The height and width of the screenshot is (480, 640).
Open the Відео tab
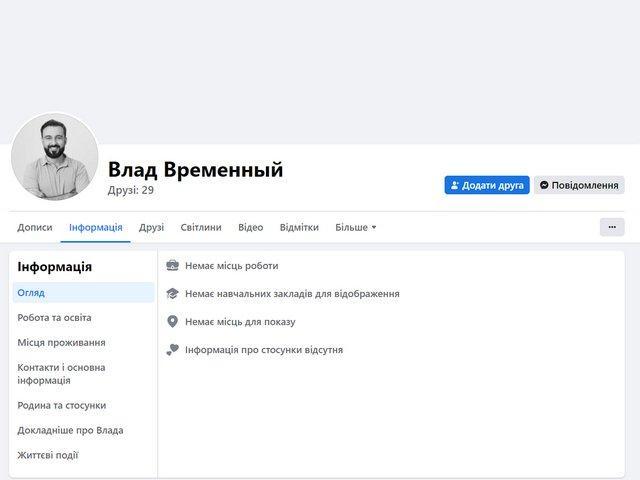coord(251,228)
